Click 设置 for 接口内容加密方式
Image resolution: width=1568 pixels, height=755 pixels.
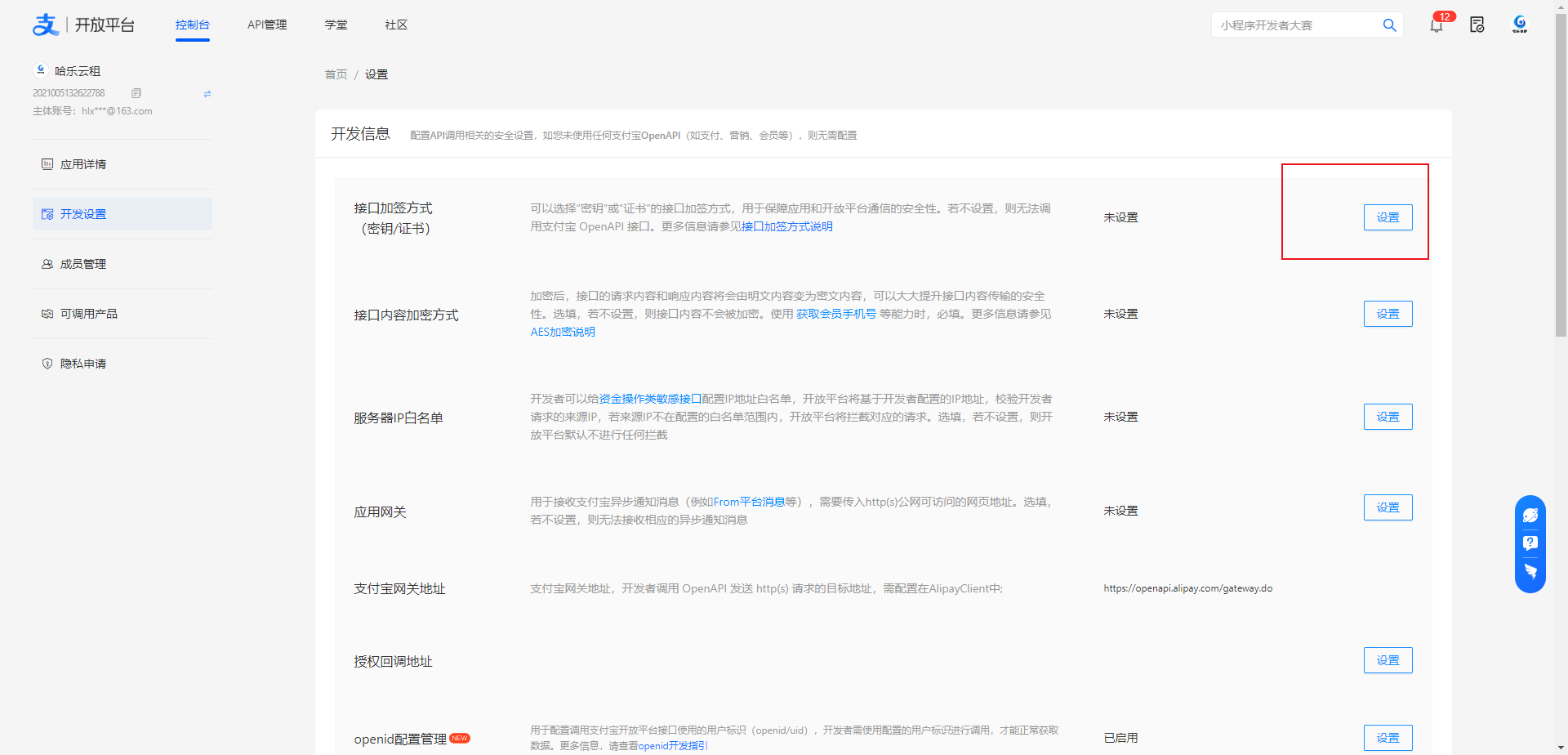pyautogui.click(x=1388, y=314)
